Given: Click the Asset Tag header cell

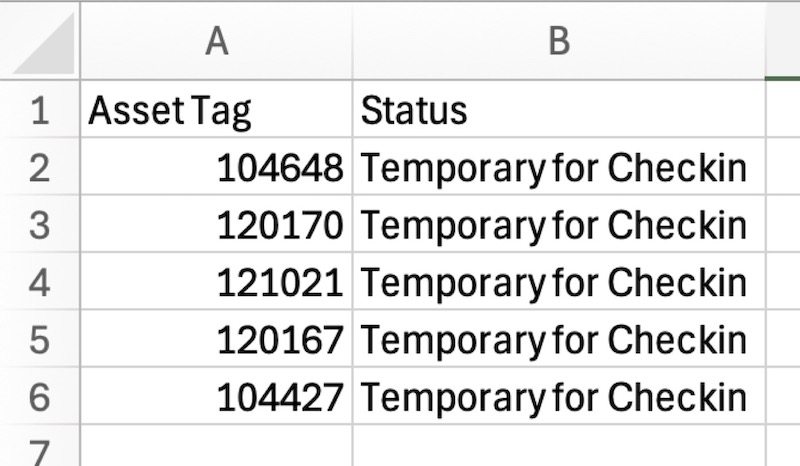Looking at the screenshot, I should pyautogui.click(x=216, y=109).
